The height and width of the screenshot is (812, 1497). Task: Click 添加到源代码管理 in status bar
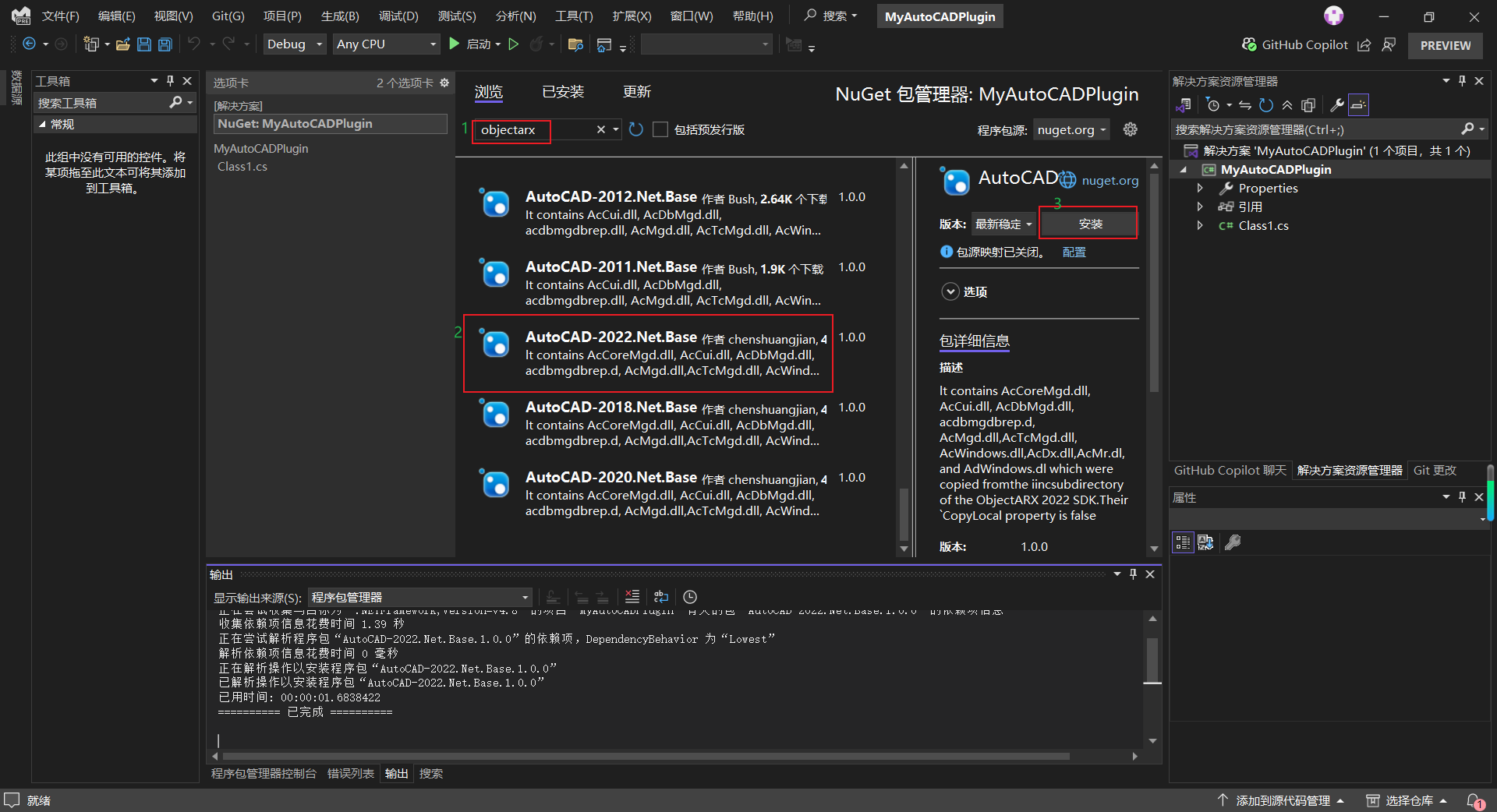[1282, 800]
